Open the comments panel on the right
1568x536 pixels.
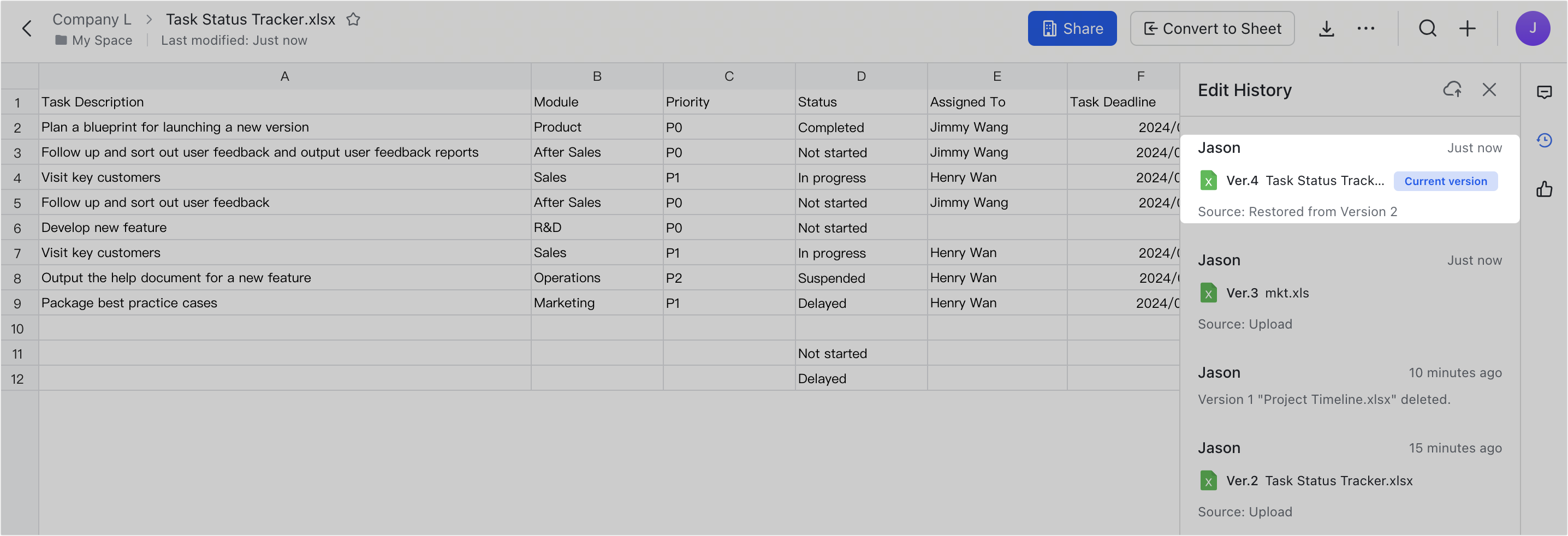pos(1546,92)
